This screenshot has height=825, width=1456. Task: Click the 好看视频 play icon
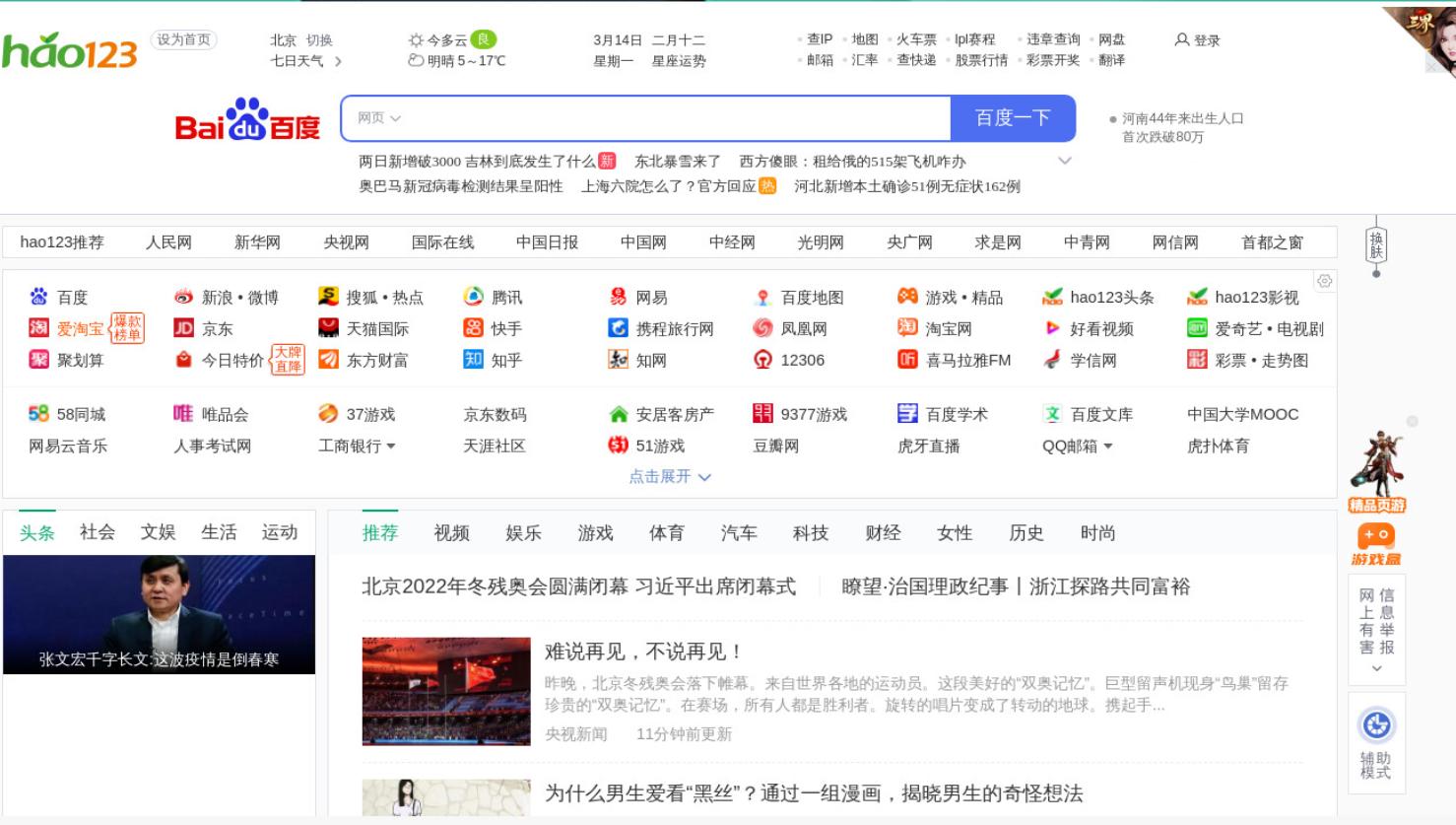(1052, 328)
